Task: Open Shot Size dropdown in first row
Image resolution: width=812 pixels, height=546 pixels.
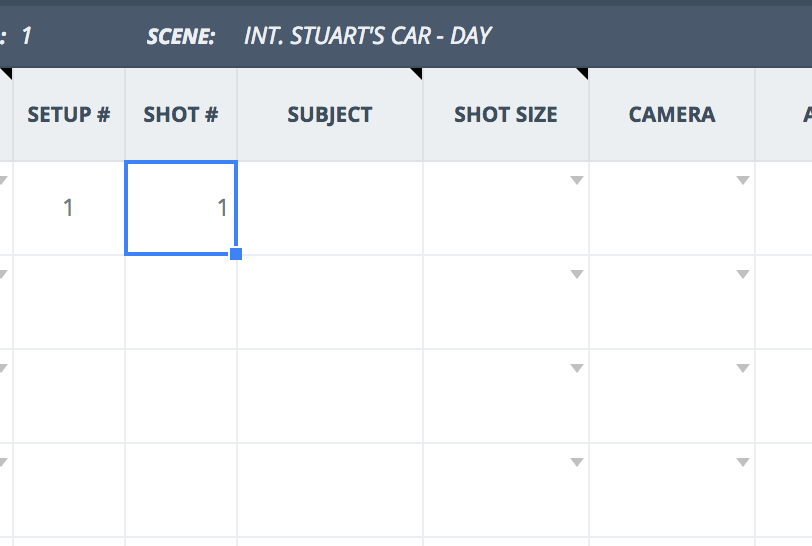Action: pyautogui.click(x=576, y=181)
